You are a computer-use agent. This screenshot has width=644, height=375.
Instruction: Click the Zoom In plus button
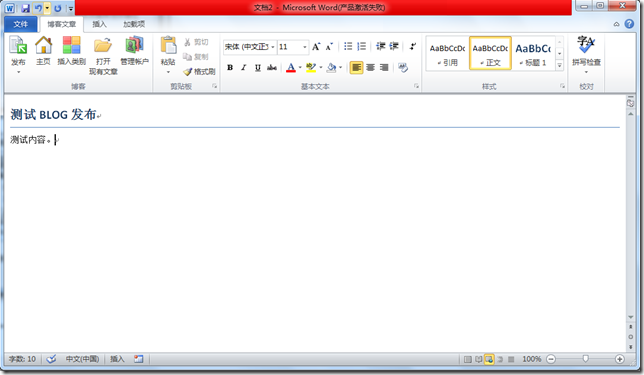(620, 359)
